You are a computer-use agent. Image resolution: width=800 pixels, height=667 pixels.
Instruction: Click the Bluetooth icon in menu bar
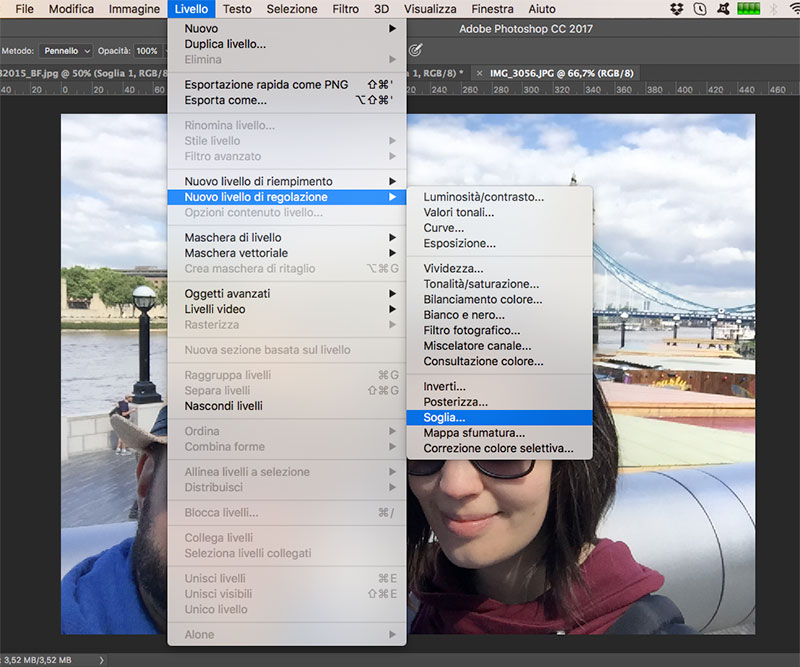(773, 9)
